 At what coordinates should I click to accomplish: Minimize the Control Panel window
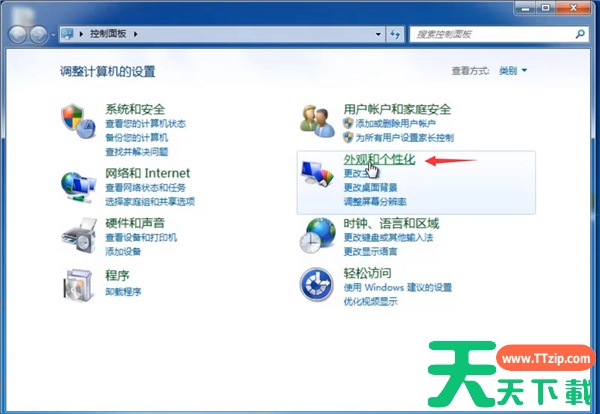click(x=526, y=8)
